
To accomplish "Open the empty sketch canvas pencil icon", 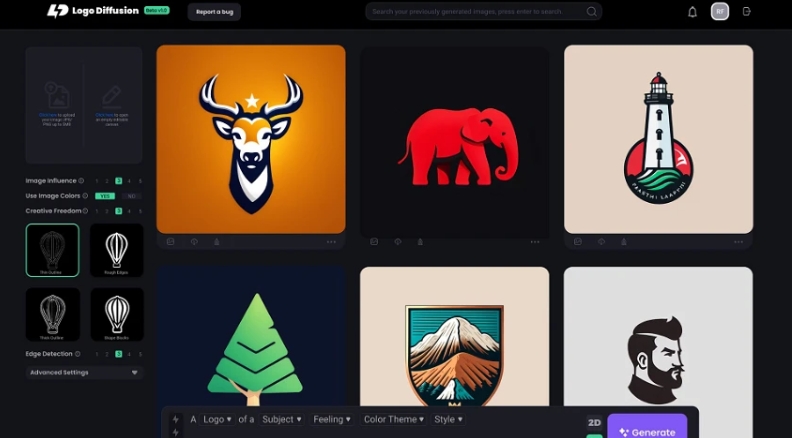I will (112, 96).
